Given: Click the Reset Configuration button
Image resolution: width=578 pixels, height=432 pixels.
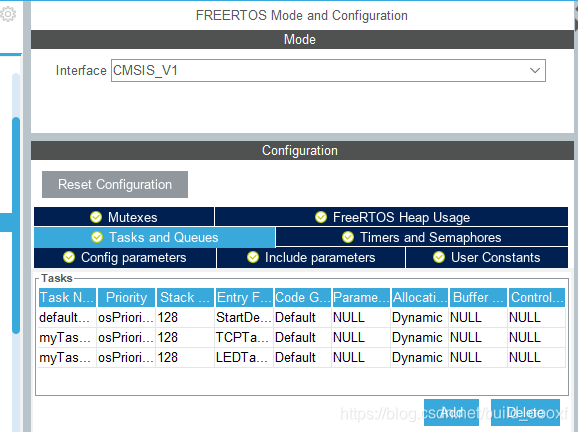Looking at the screenshot, I should pyautogui.click(x=115, y=184).
